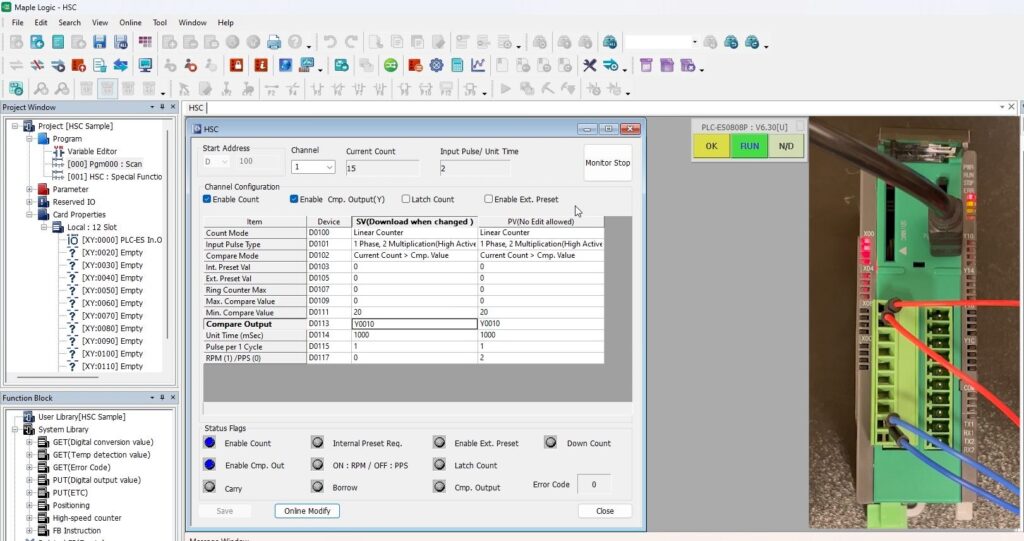Open the Edit menu
Viewport: 1024px width, 541px height.
point(40,22)
